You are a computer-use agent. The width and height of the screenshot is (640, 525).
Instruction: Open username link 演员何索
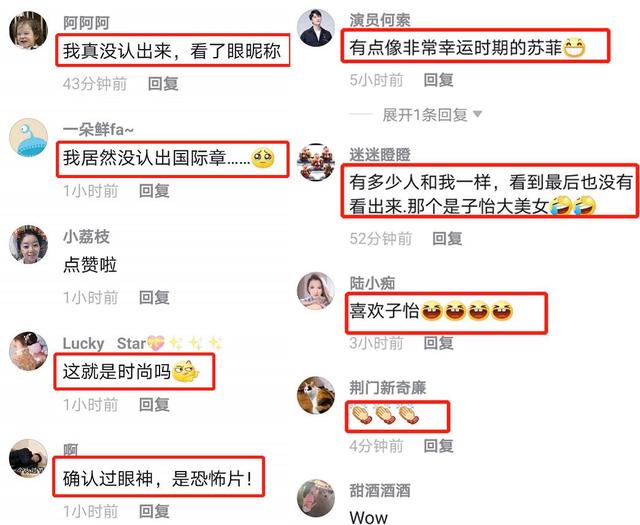pyautogui.click(x=380, y=20)
